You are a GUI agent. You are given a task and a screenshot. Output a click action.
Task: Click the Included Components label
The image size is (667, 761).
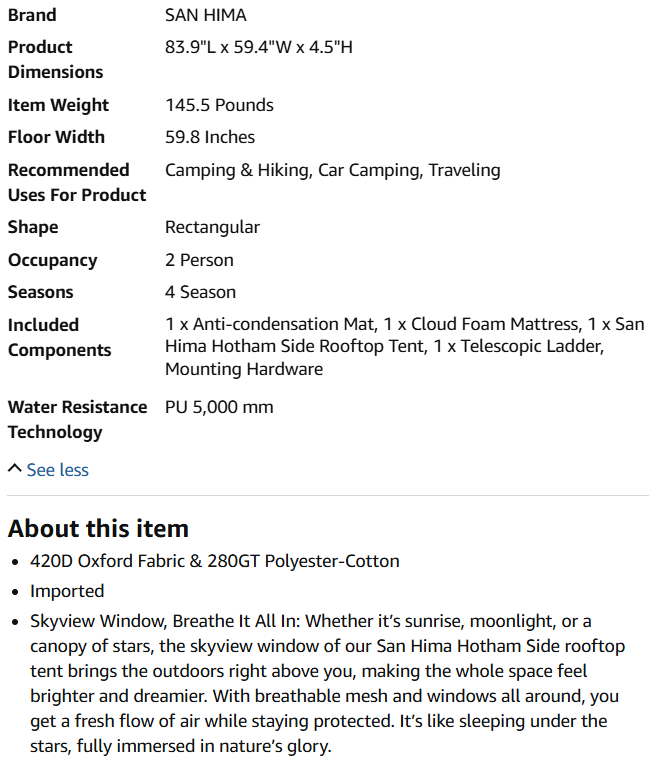click(59, 337)
